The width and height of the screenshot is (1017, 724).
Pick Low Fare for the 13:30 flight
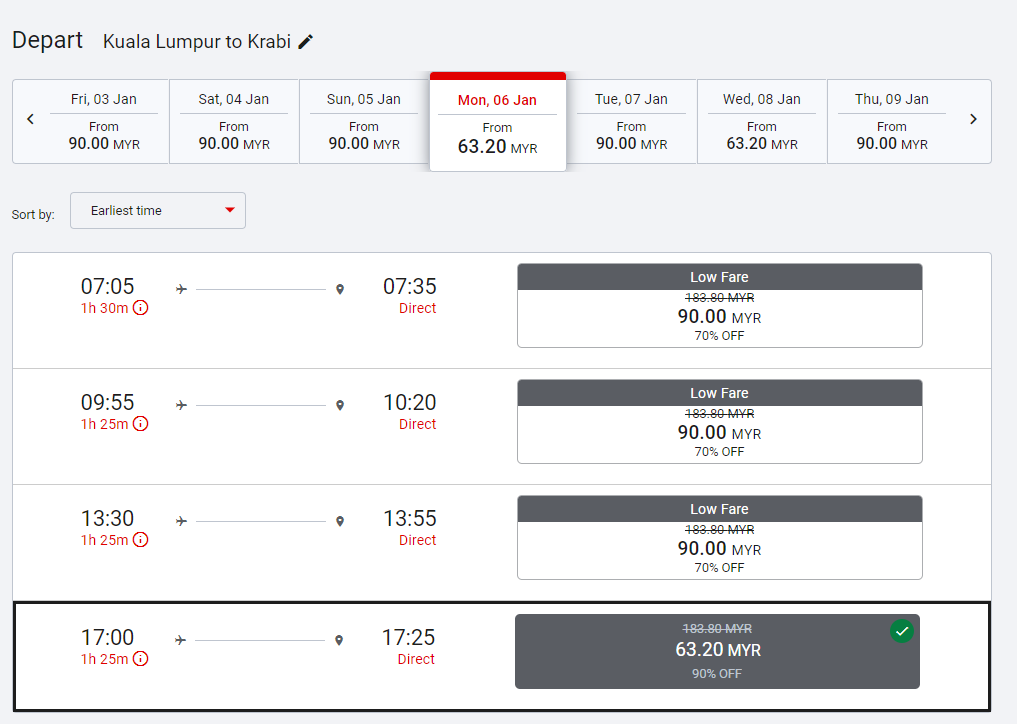[x=719, y=538]
